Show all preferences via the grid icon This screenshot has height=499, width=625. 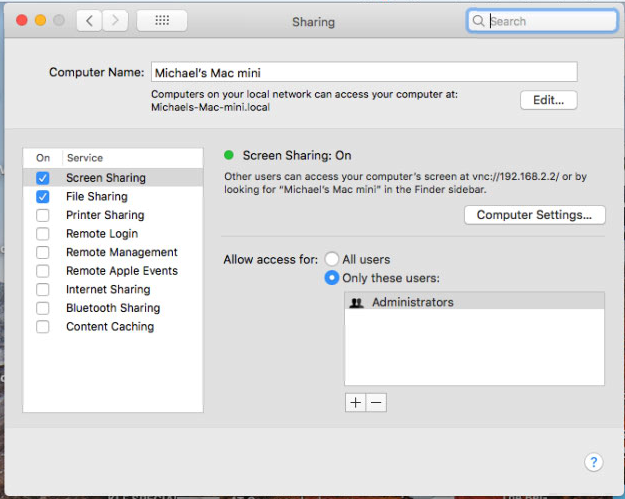[x=162, y=20]
